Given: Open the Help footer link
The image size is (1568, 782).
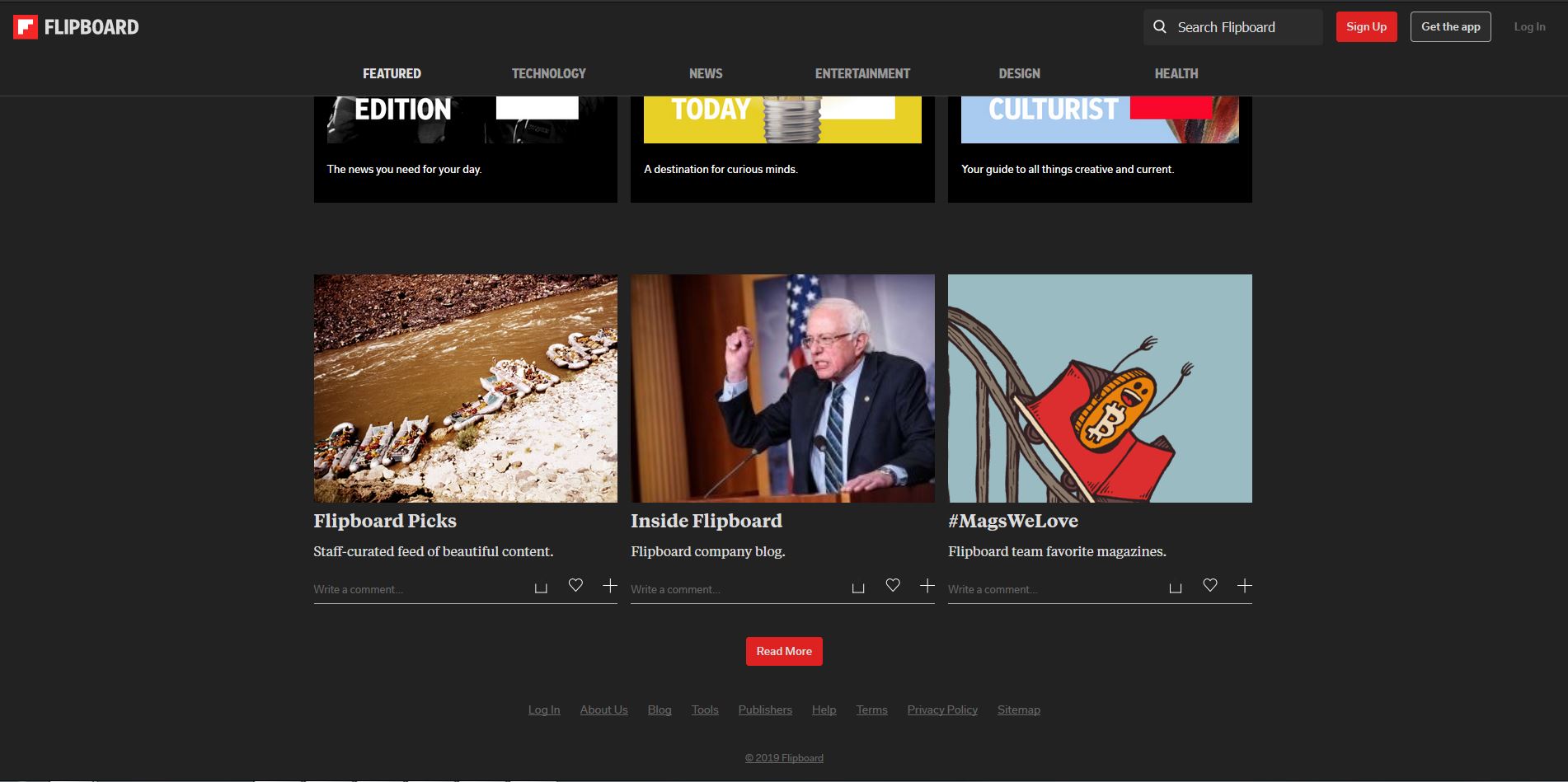Looking at the screenshot, I should tap(824, 709).
